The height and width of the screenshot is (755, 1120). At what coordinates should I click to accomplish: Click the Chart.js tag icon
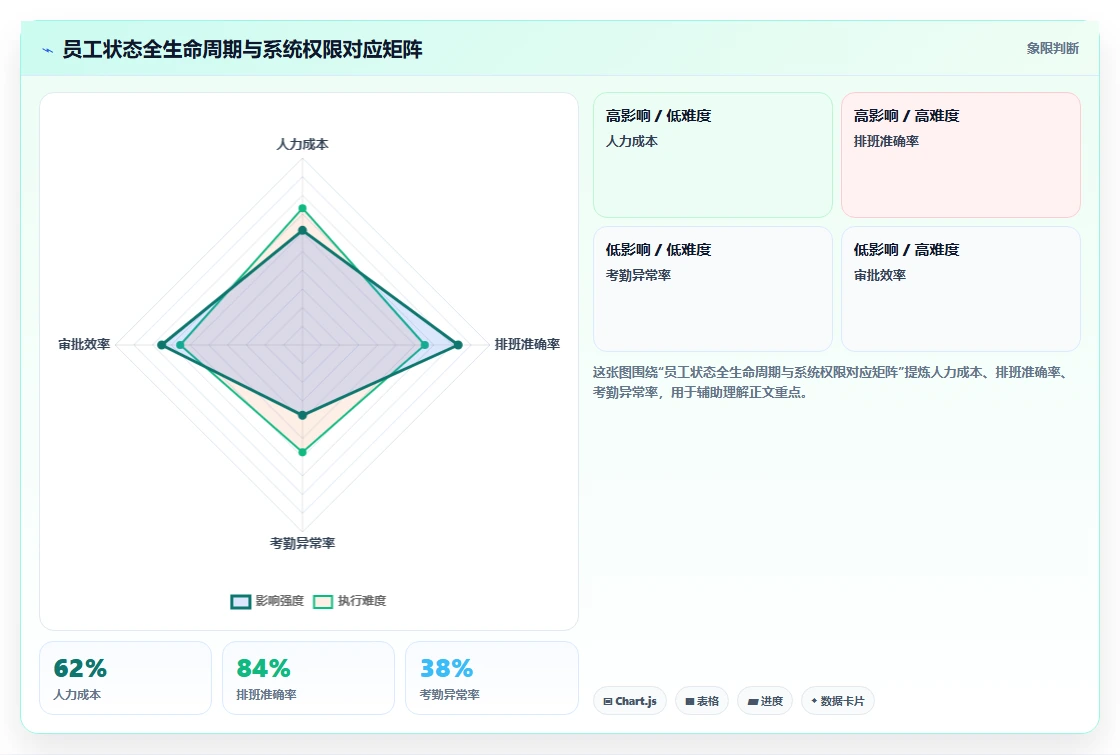click(x=608, y=701)
